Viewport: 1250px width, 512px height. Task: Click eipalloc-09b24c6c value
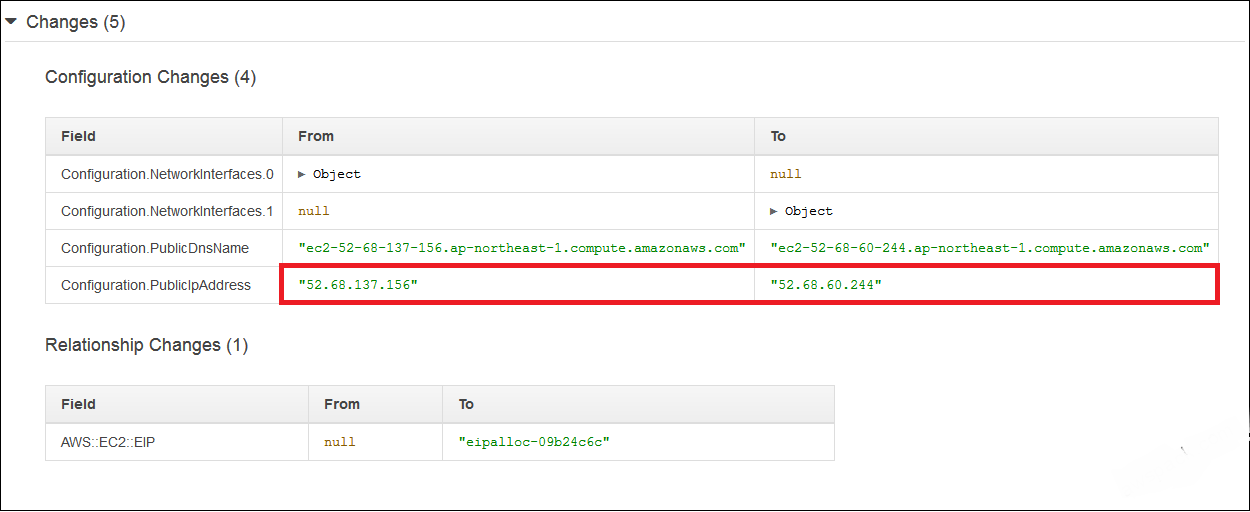pyautogui.click(x=534, y=442)
